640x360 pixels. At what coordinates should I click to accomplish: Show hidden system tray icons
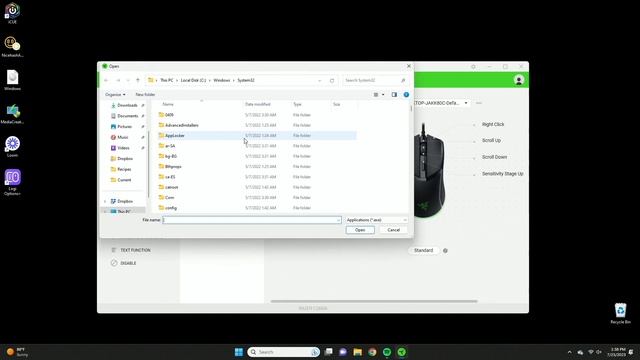click(x=569, y=352)
